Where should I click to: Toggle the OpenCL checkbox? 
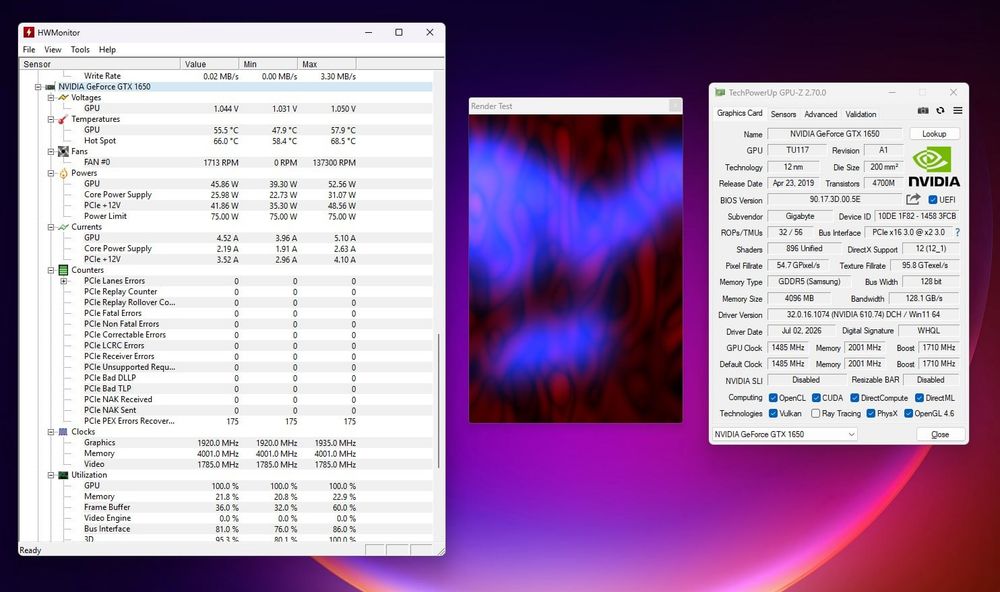click(773, 398)
